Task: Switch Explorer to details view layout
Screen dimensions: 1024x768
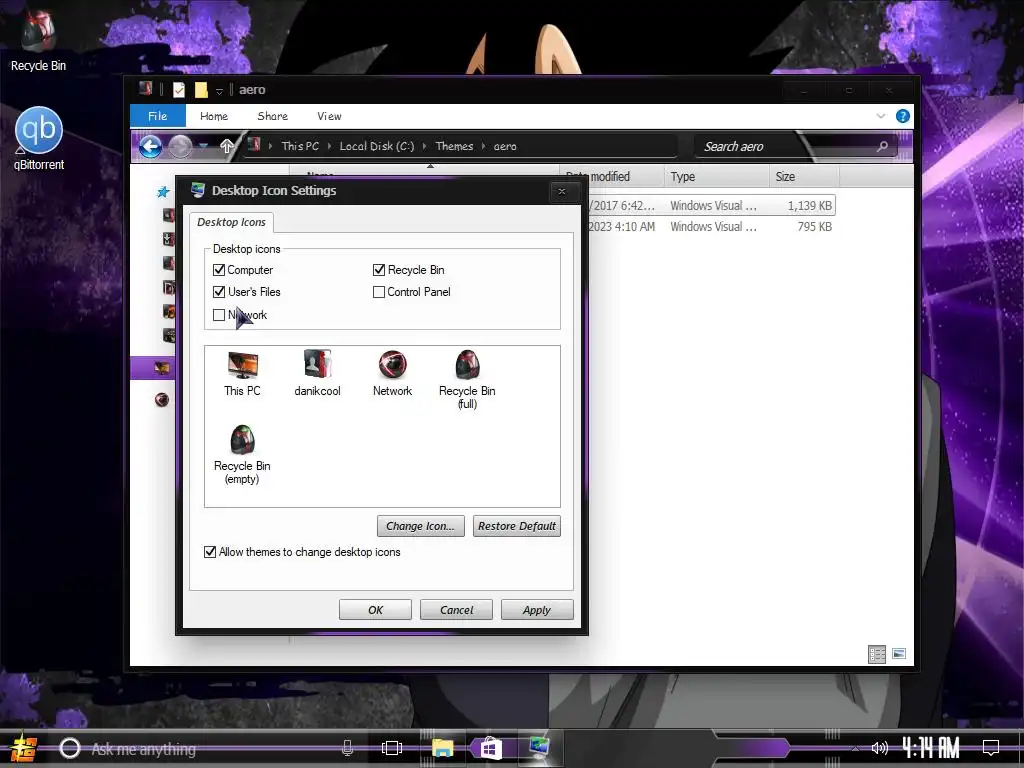Action: (876, 654)
